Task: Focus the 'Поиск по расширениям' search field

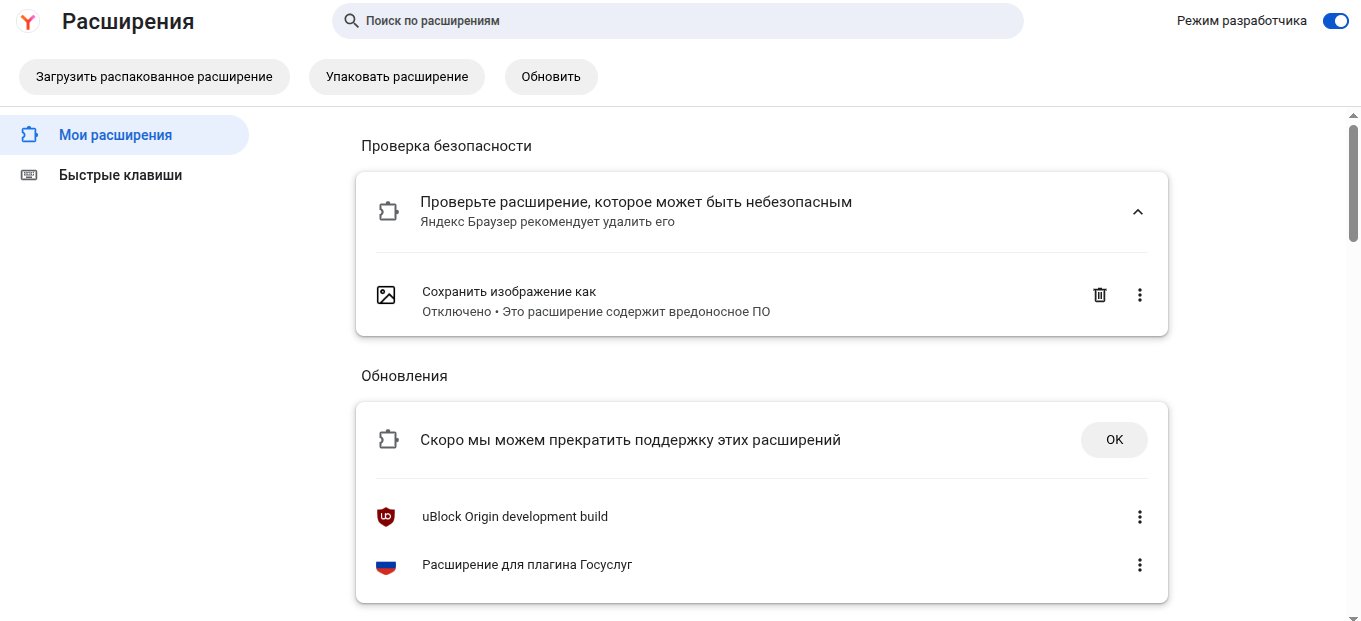Action: 680,21
